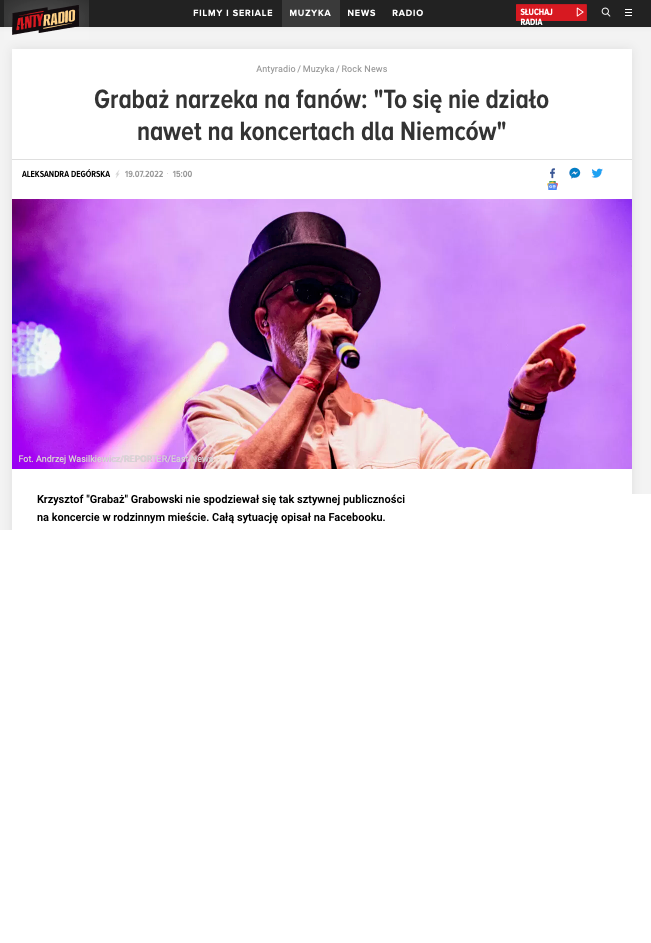Open the hamburger menu icon
This screenshot has width=651, height=943.
click(x=628, y=12)
